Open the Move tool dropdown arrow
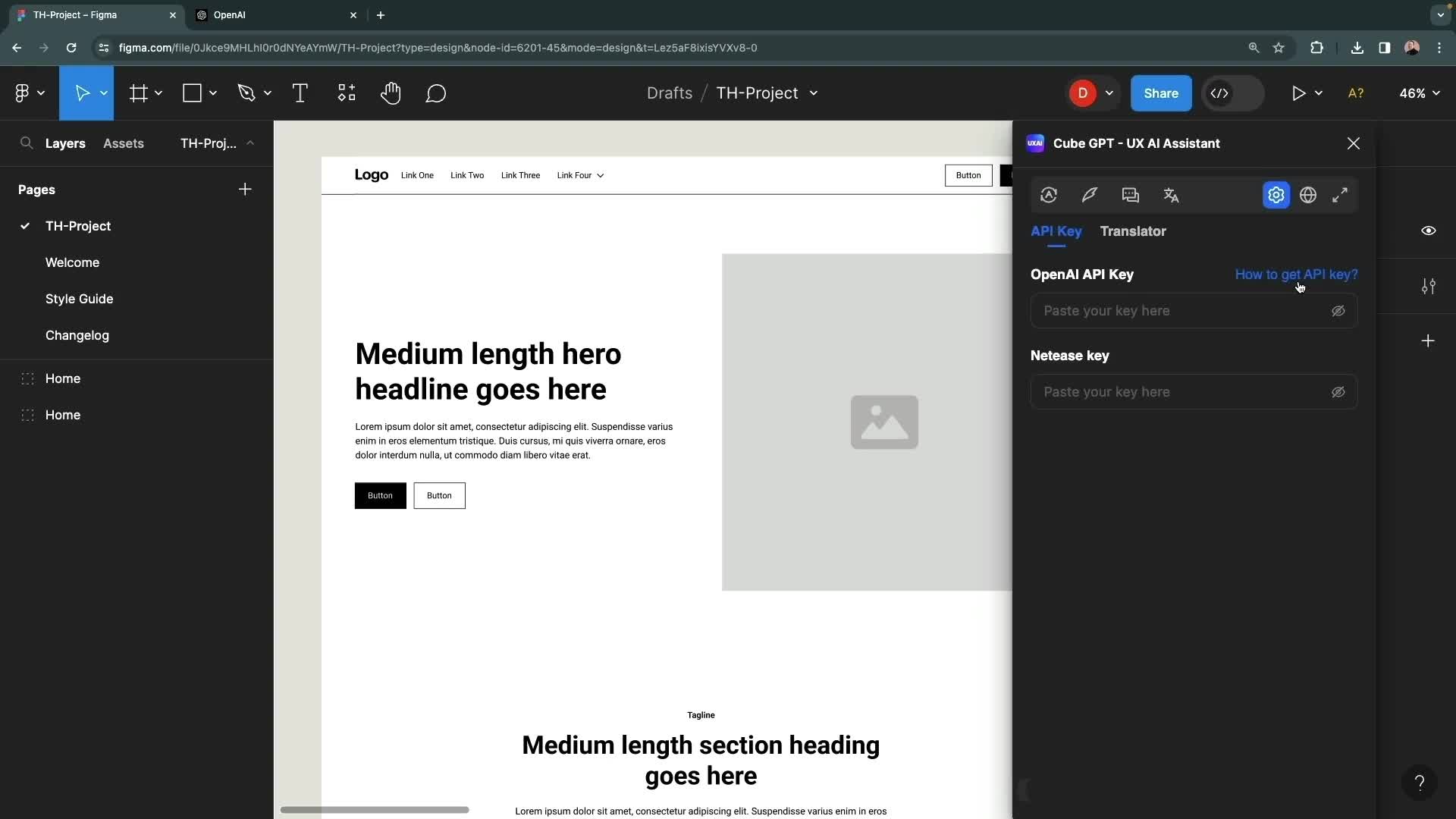Image resolution: width=1456 pixels, height=819 pixels. [x=103, y=93]
